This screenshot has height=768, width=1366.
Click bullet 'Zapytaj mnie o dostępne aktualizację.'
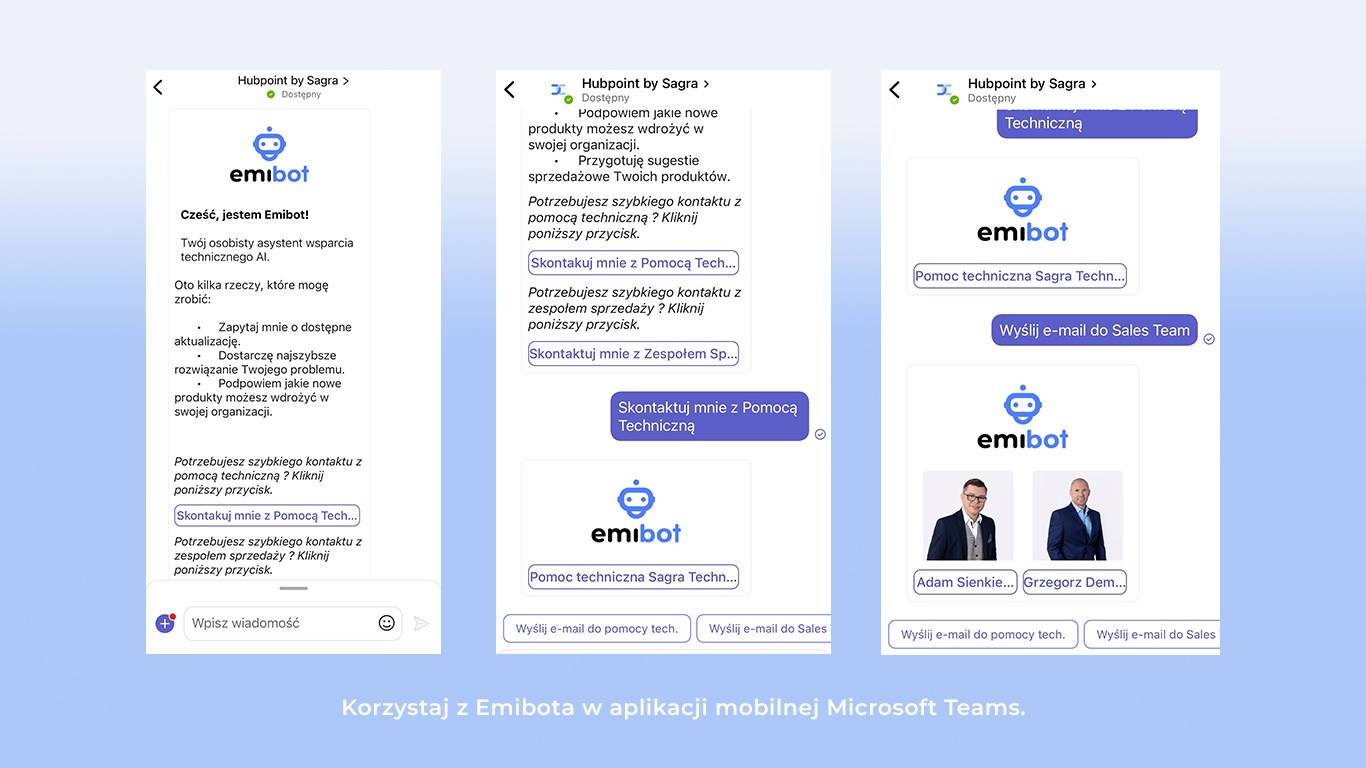263,334
